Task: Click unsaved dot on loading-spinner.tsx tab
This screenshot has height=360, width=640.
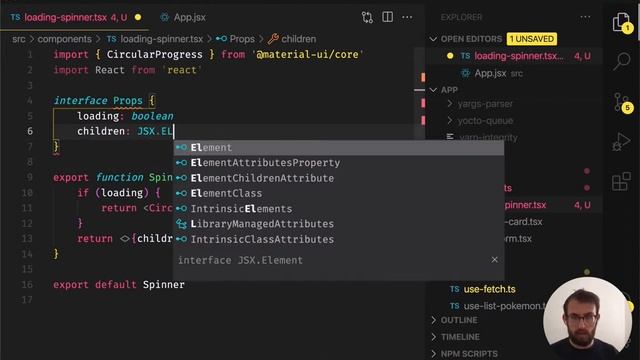Action: click(138, 18)
